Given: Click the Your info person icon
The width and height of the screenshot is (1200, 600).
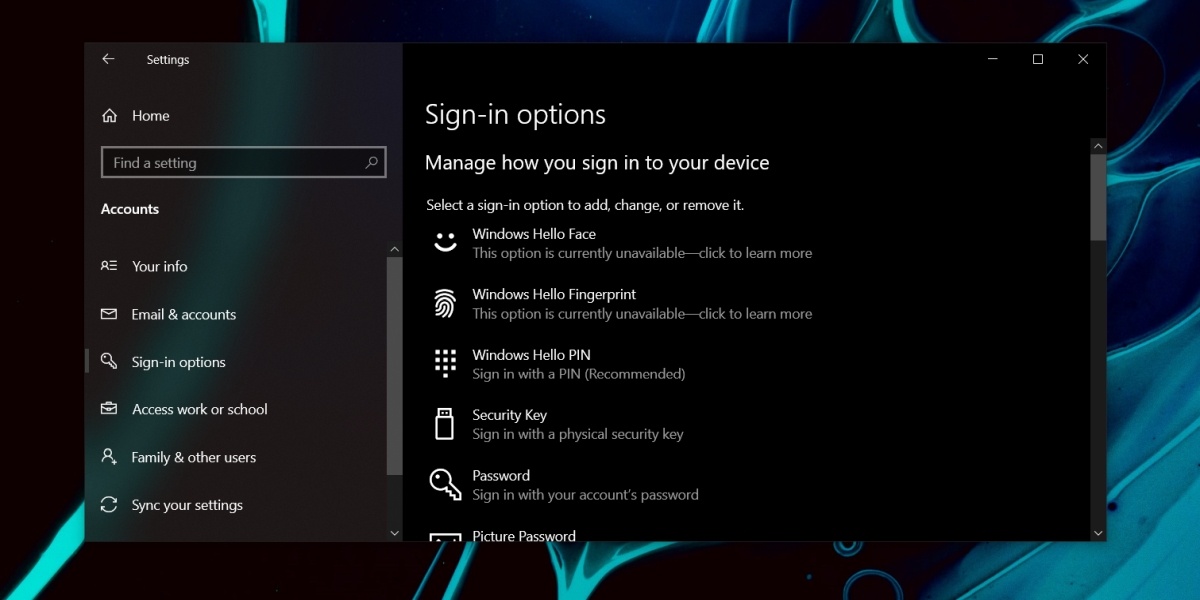Looking at the screenshot, I should coord(109,266).
